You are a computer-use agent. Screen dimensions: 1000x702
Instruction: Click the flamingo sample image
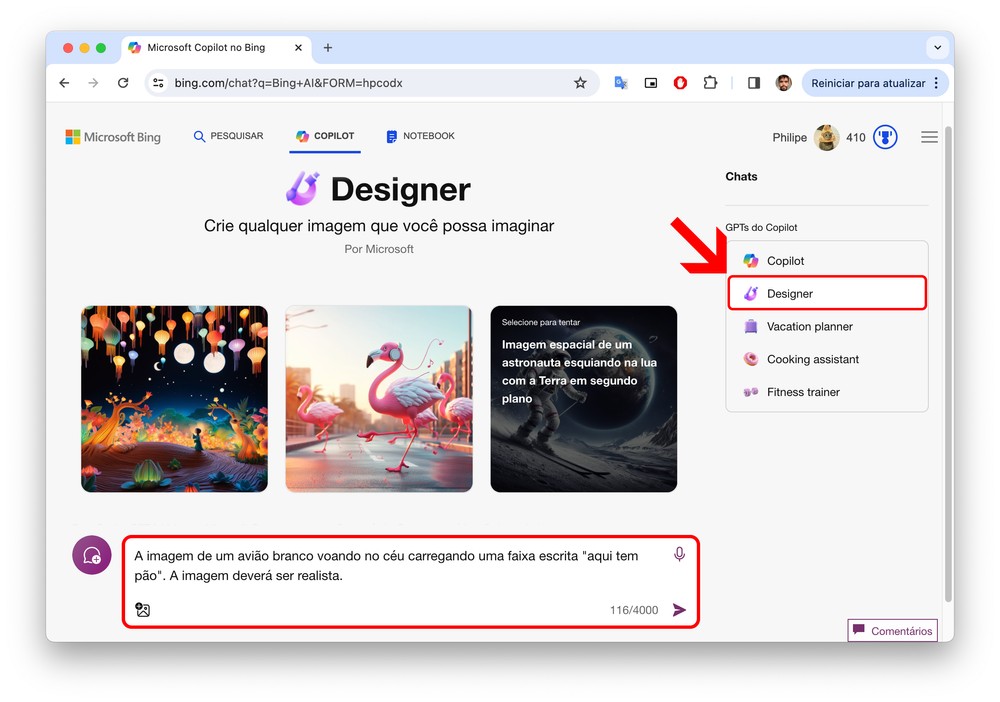(x=379, y=399)
